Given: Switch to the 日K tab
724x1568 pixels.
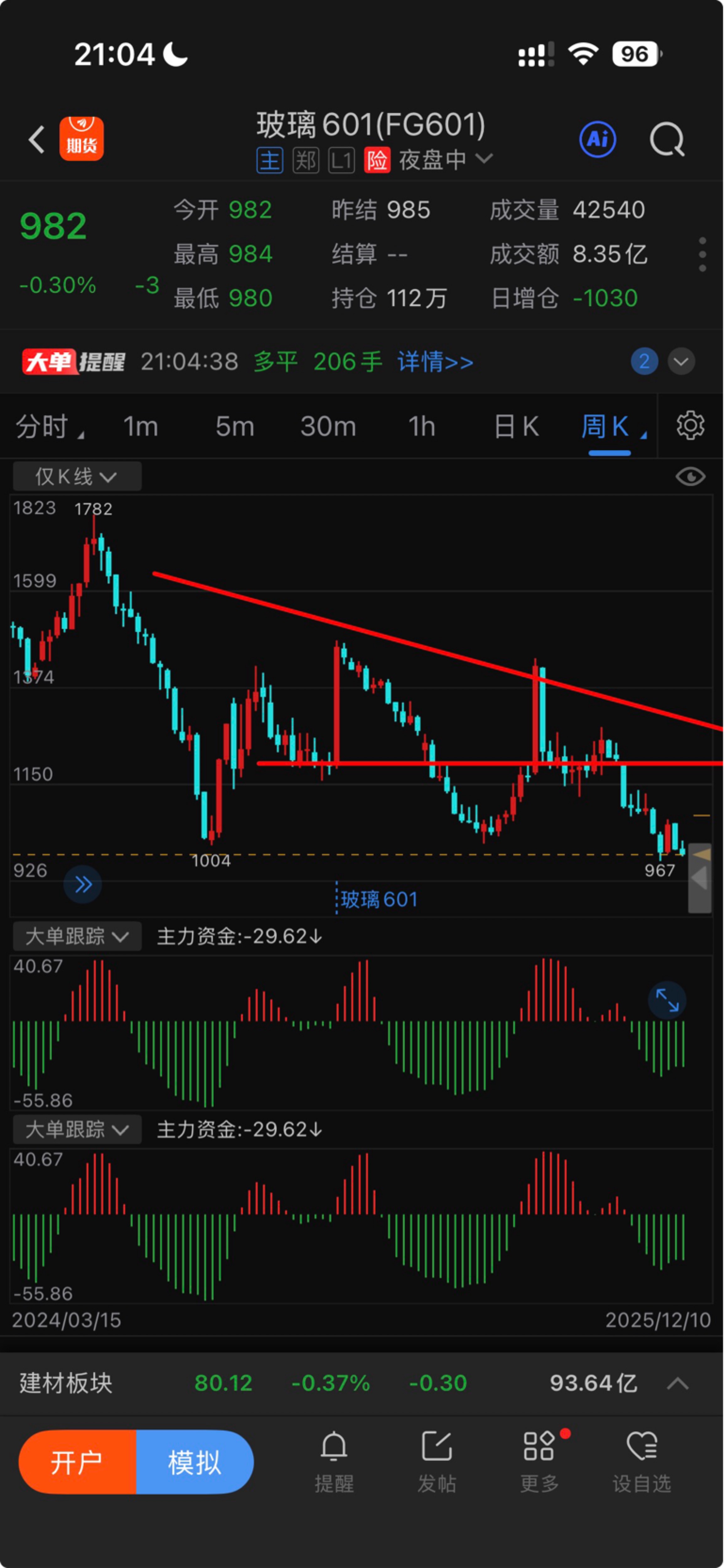Looking at the screenshot, I should (516, 426).
